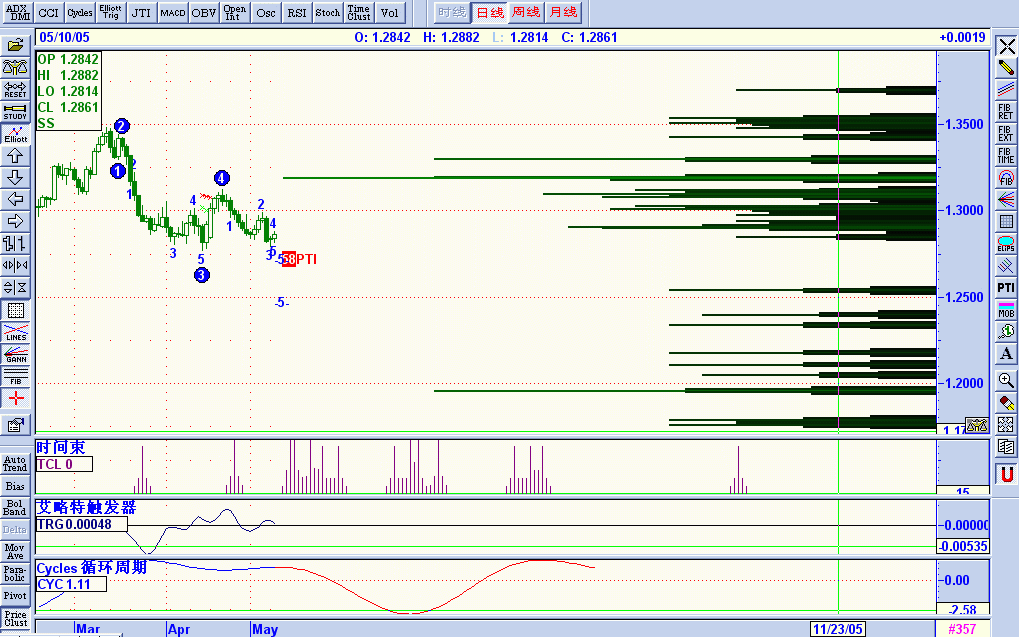Screen dimensions: 1019x637
Task: Open the notes page icon
Action: (x=1006, y=447)
